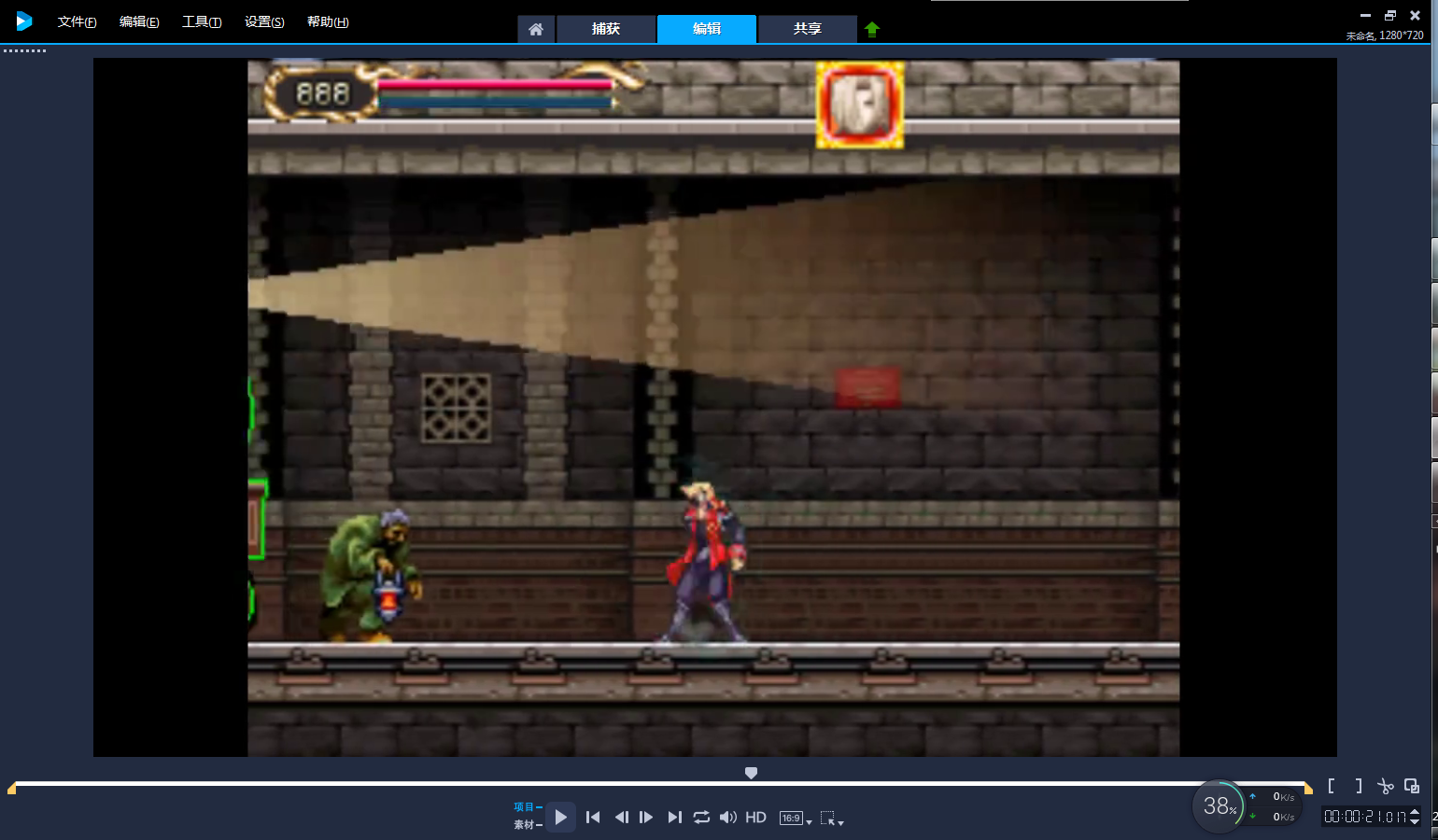Open the system volume speaker icon
The image size is (1438, 840).
pos(728,818)
